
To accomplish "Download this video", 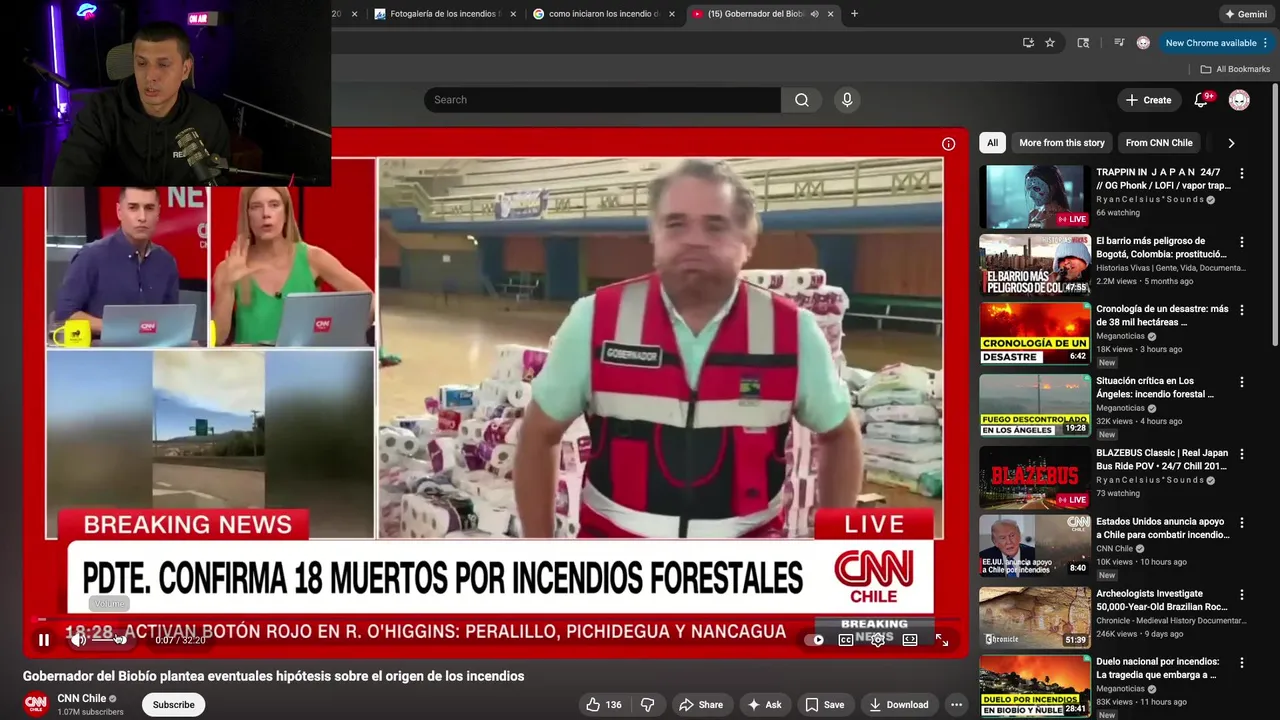I will tap(898, 704).
